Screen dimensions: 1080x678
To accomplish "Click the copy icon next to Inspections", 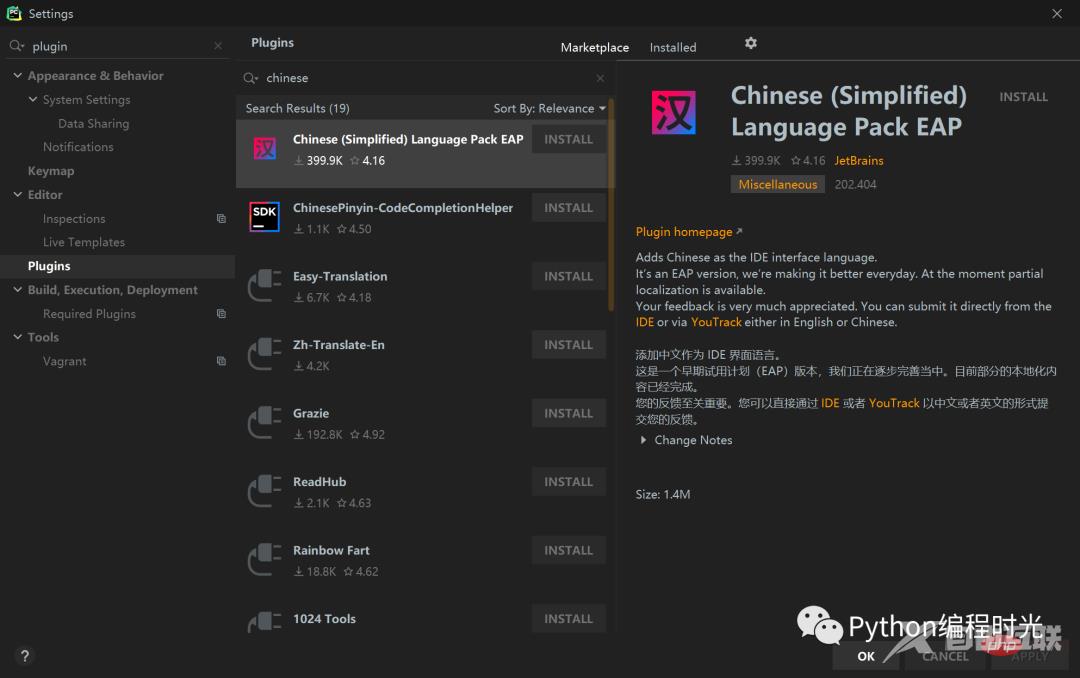I will 221,218.
